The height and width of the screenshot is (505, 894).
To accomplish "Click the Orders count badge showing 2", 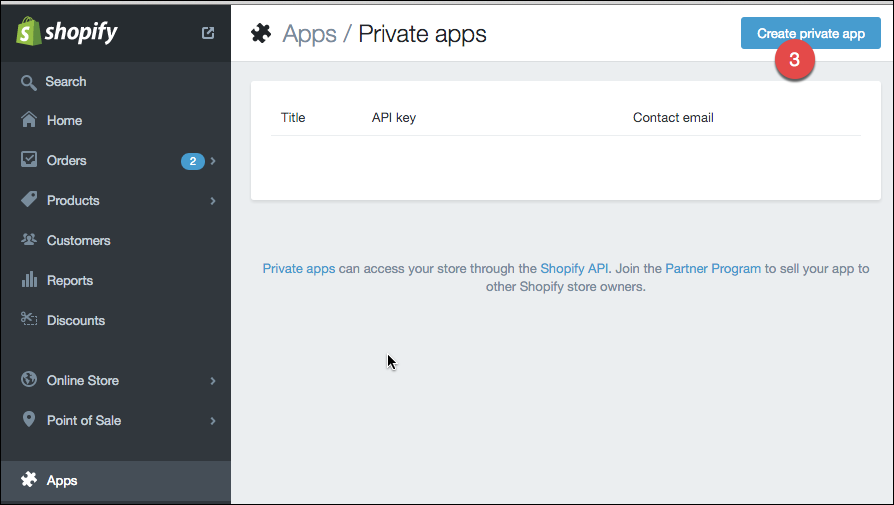I will point(193,161).
